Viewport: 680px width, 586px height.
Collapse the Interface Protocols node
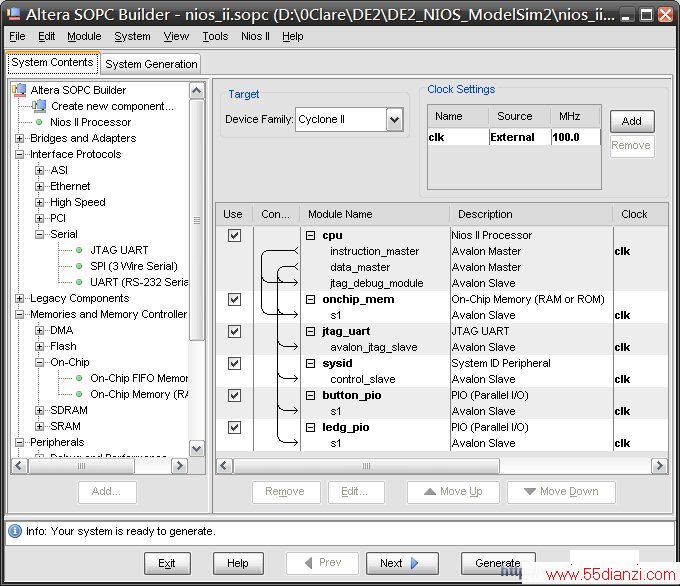click(x=20, y=154)
